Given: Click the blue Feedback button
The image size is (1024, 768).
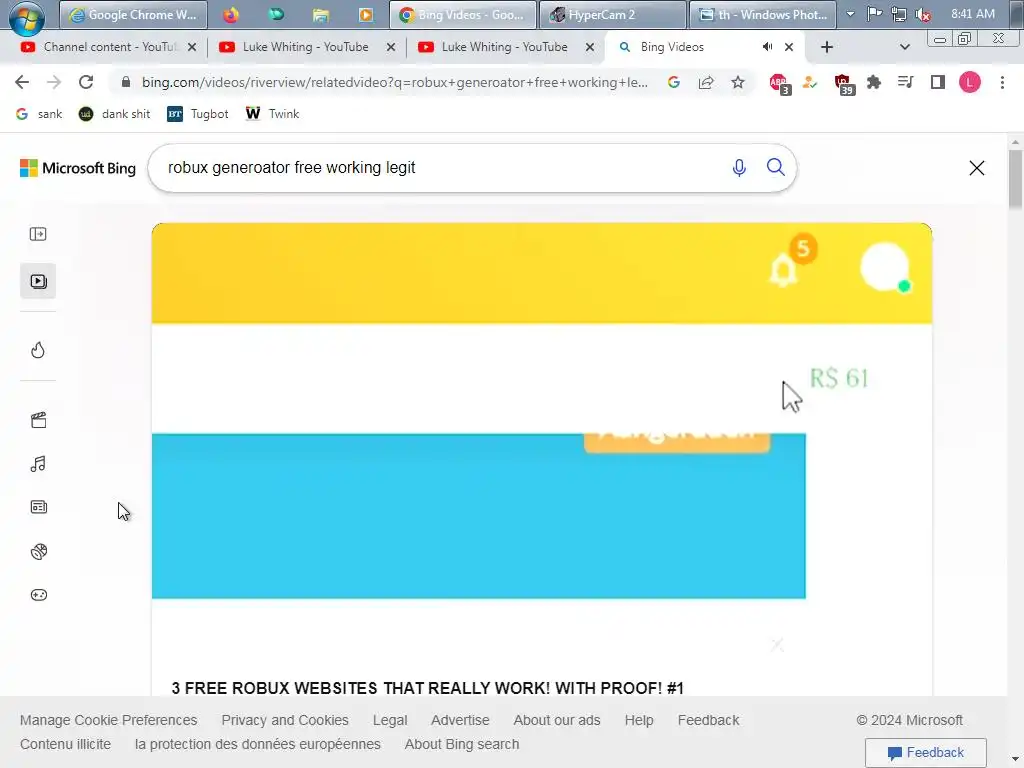Looking at the screenshot, I should coord(925,752).
